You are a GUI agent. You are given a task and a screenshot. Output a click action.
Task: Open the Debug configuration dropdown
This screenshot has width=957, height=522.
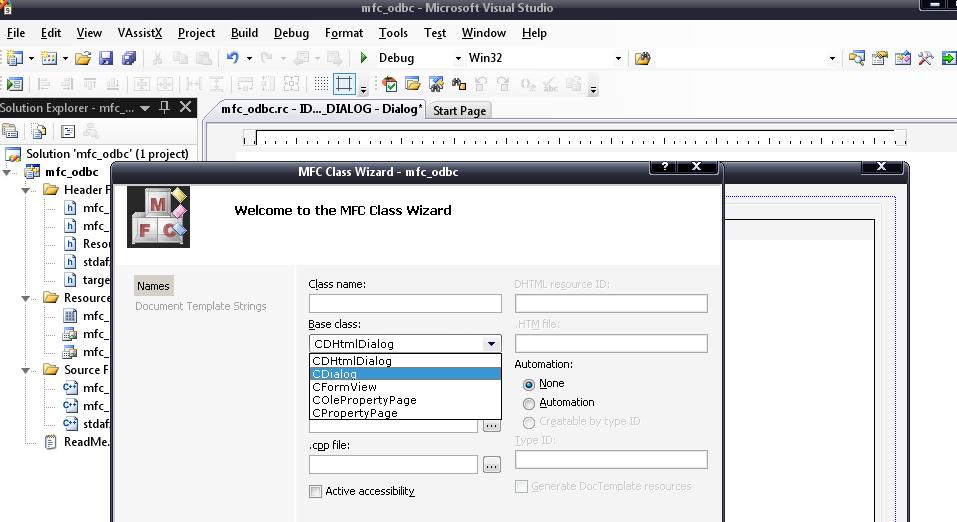tap(458, 59)
